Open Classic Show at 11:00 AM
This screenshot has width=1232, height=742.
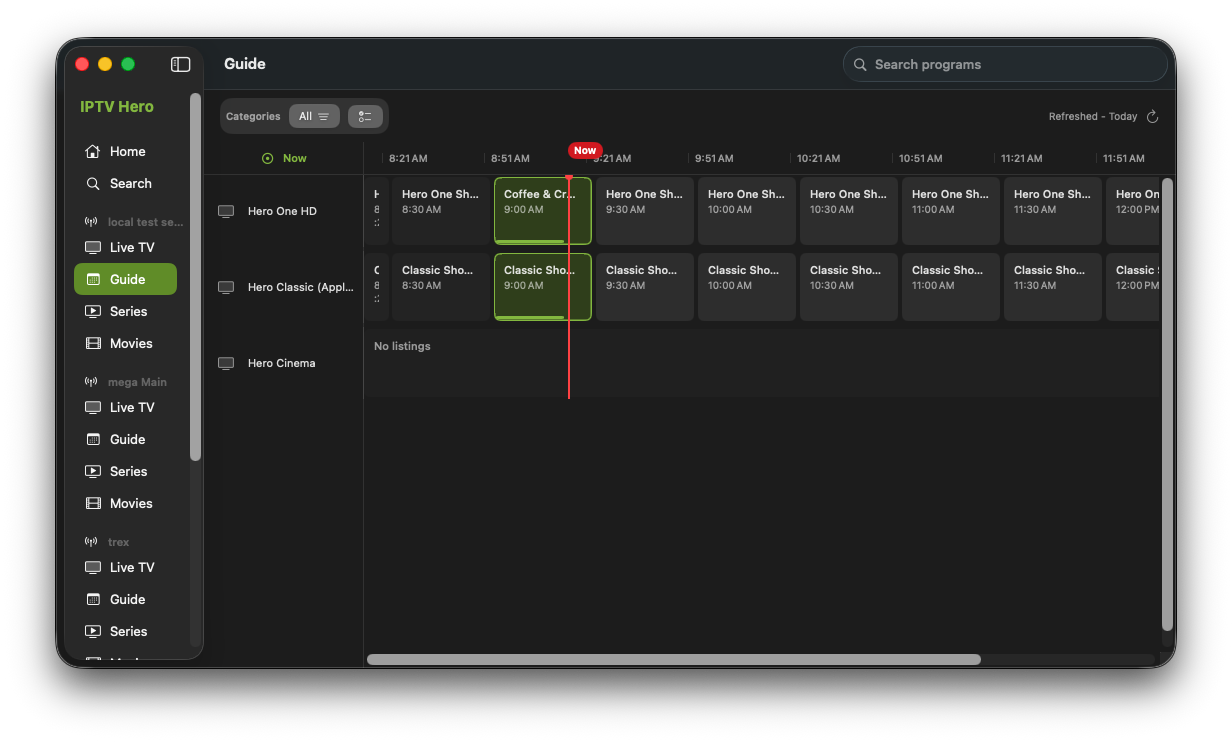pos(951,287)
